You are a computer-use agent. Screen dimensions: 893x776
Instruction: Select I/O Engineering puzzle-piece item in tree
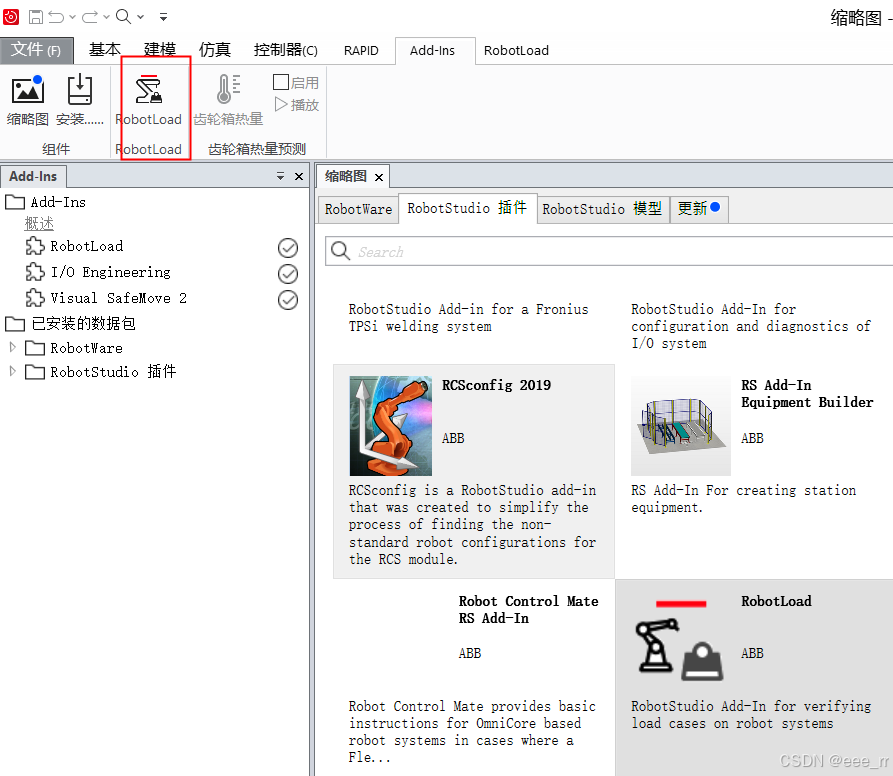pyautogui.click(x=98, y=272)
